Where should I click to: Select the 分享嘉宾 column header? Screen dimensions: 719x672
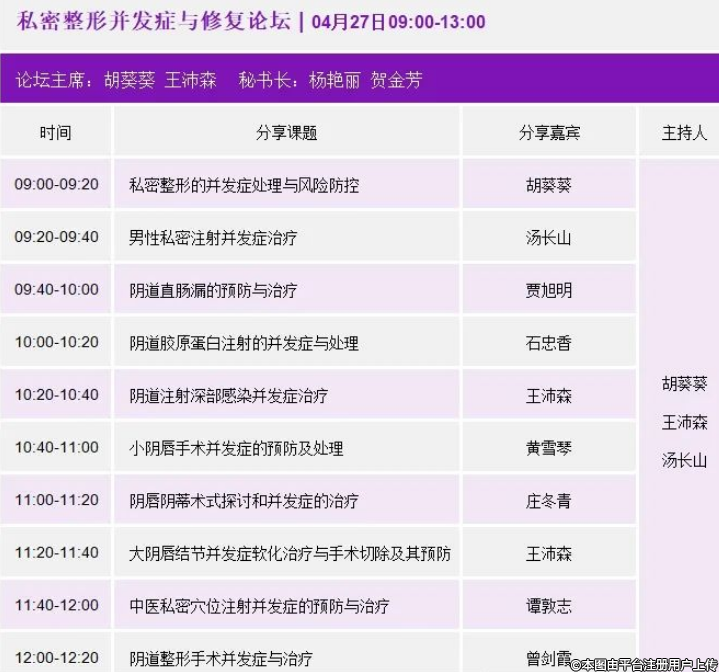[x=549, y=132]
